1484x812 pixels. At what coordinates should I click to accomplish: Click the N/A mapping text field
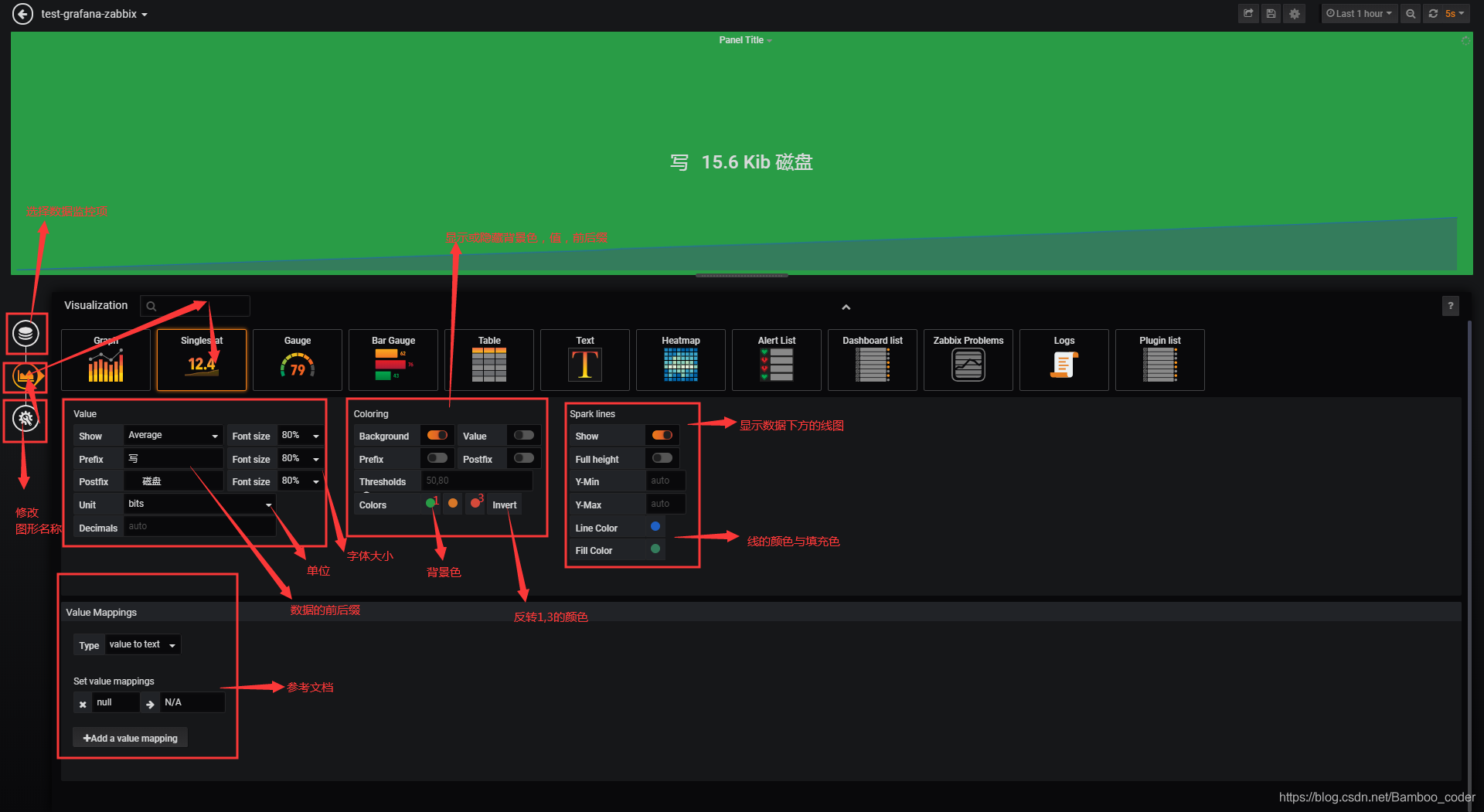192,703
